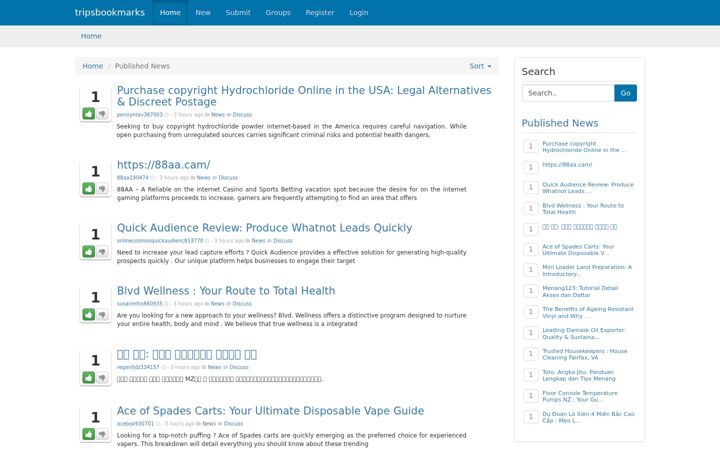
Task: Upvote the Ace of Spades Carts story
Action: 89,434
